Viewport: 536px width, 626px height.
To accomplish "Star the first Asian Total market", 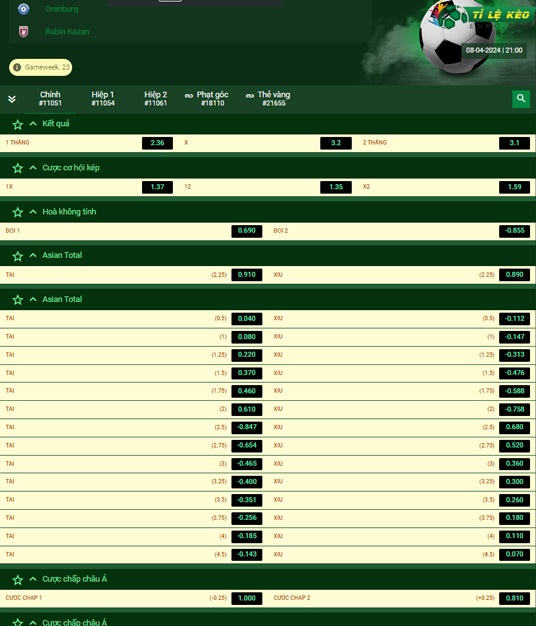I will coord(18,256).
